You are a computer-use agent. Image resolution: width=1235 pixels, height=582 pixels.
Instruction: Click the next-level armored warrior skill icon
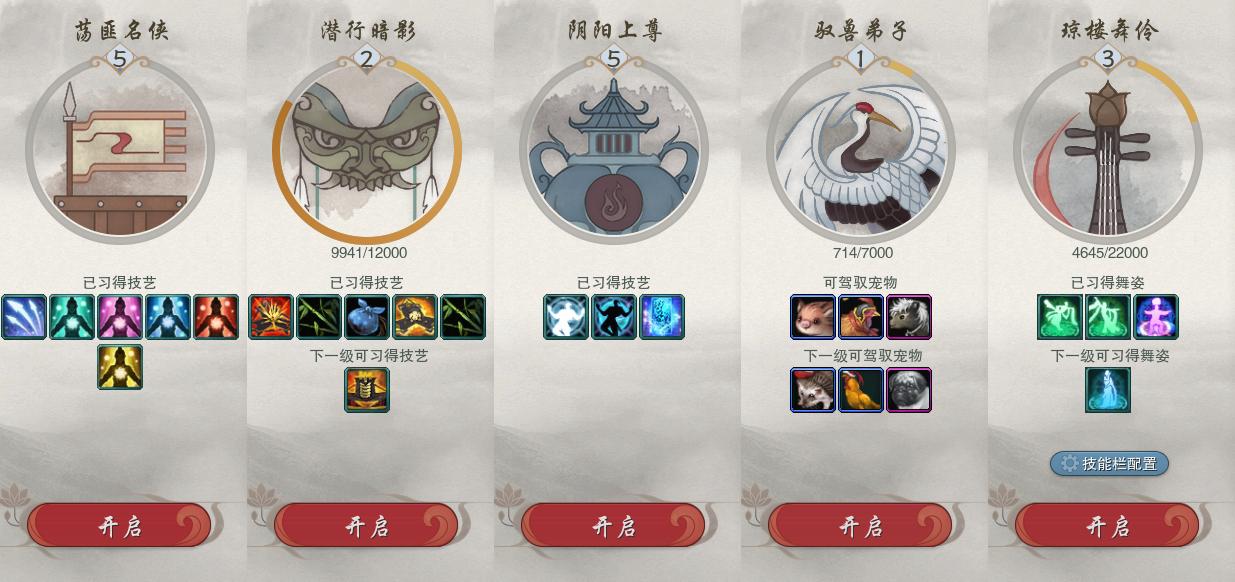pyautogui.click(x=367, y=390)
